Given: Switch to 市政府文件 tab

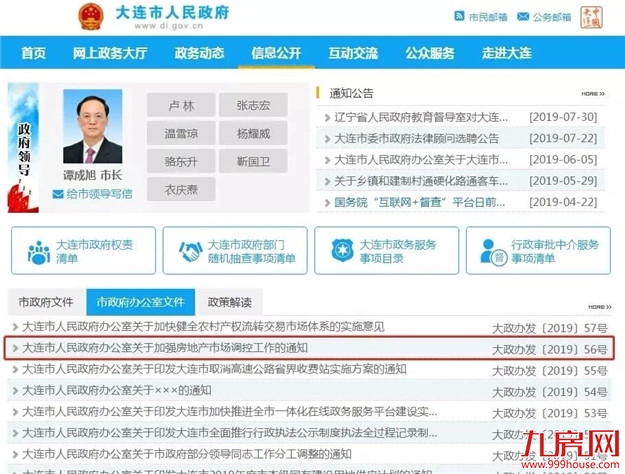Looking at the screenshot, I should [x=46, y=302].
